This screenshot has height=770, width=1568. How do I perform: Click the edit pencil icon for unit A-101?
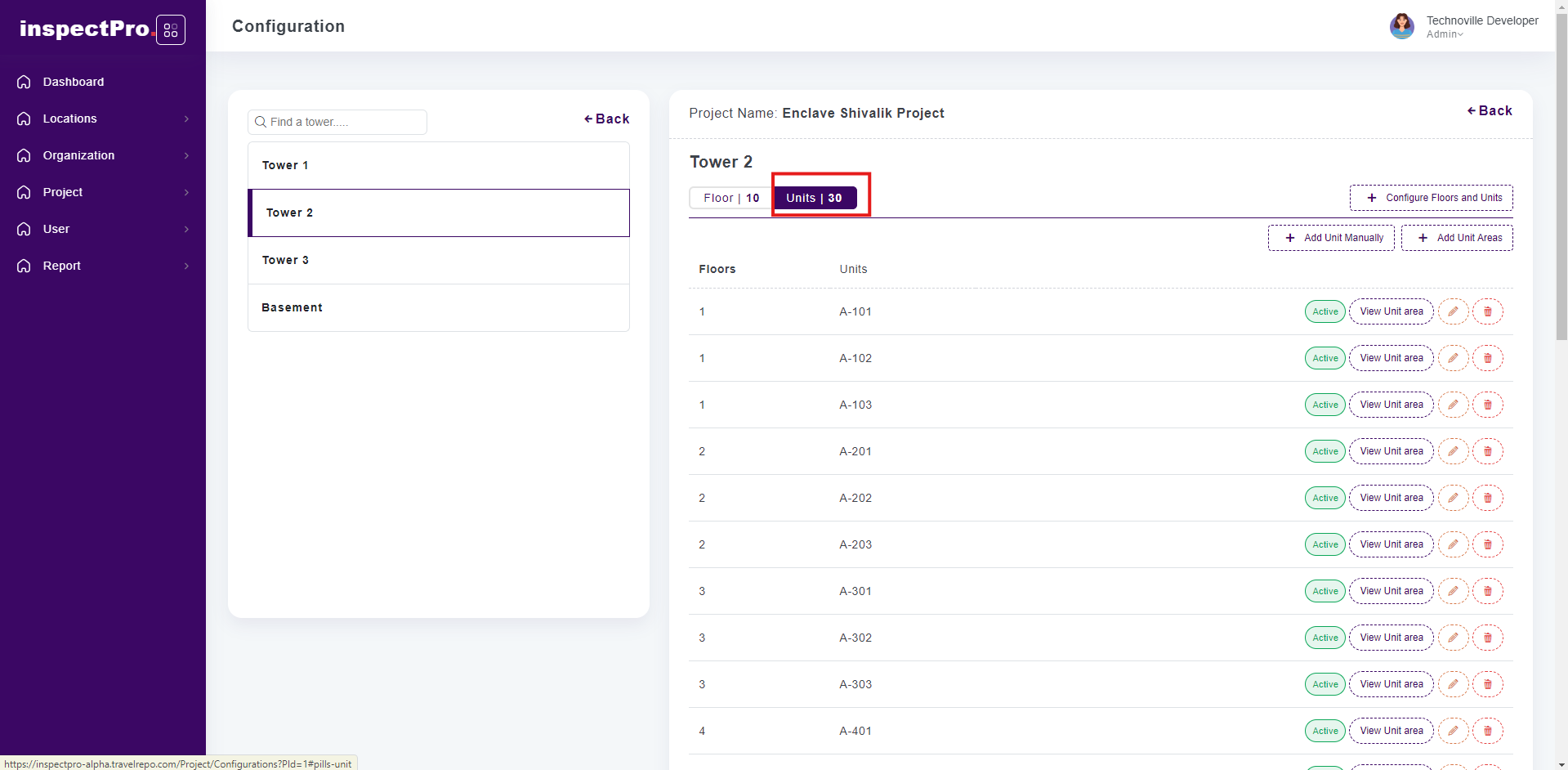pyautogui.click(x=1453, y=311)
